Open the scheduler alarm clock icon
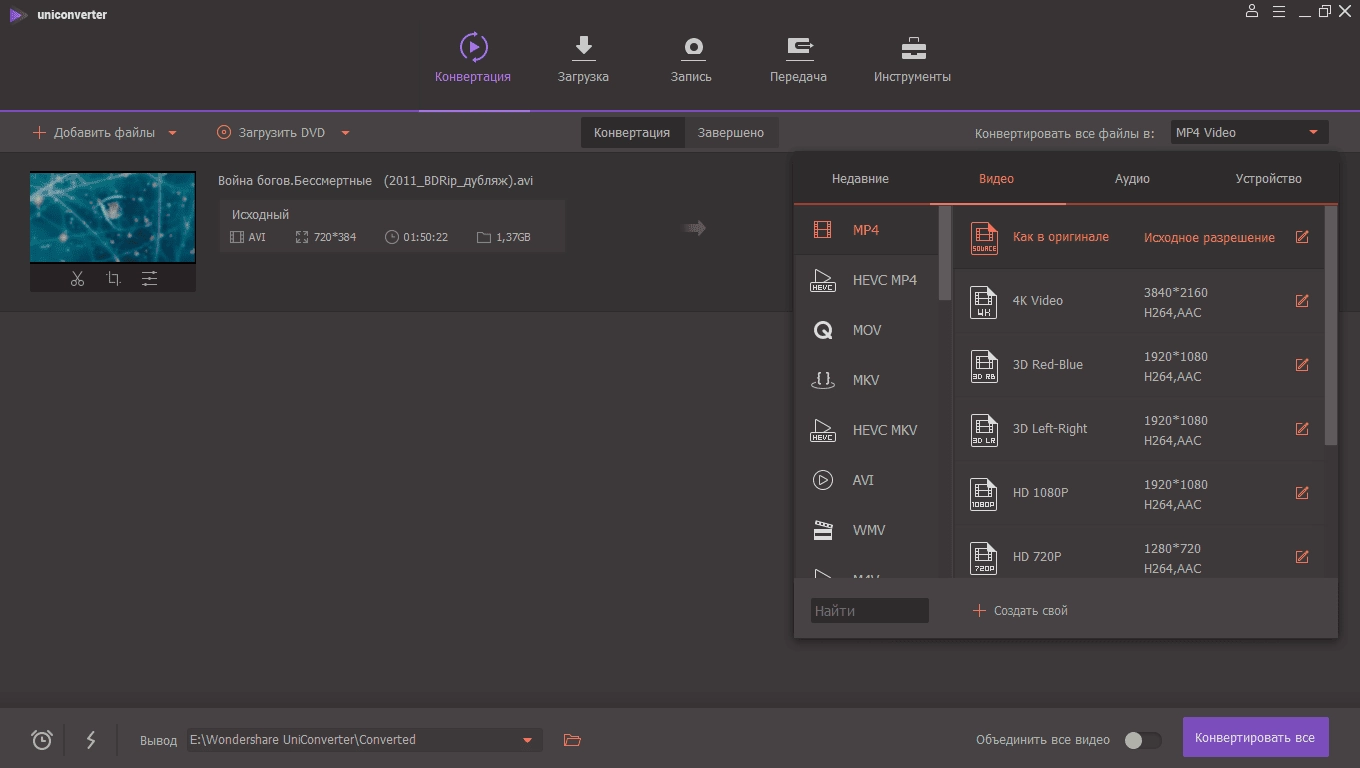 [42, 740]
